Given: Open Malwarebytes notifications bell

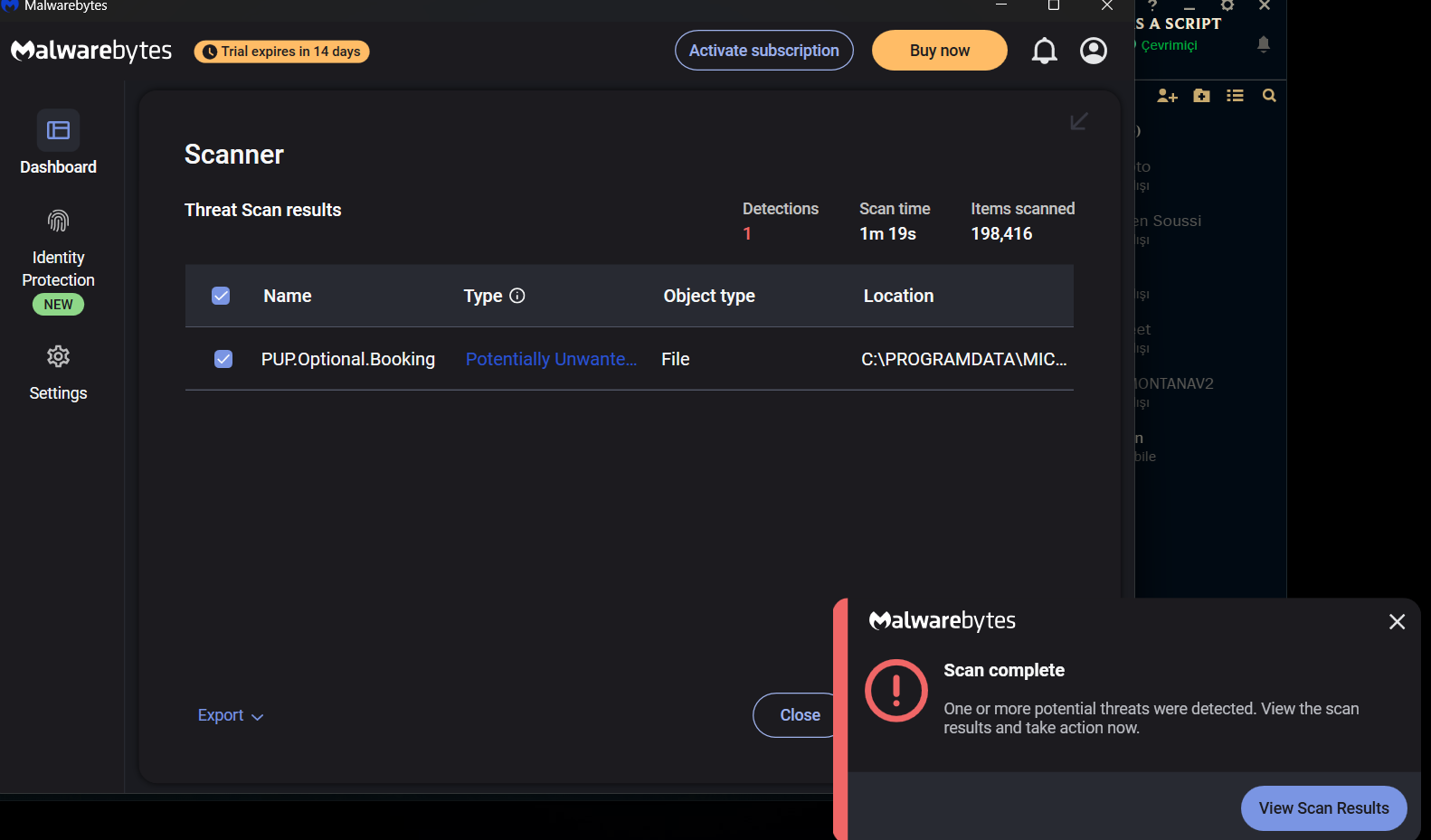Looking at the screenshot, I should [x=1045, y=51].
